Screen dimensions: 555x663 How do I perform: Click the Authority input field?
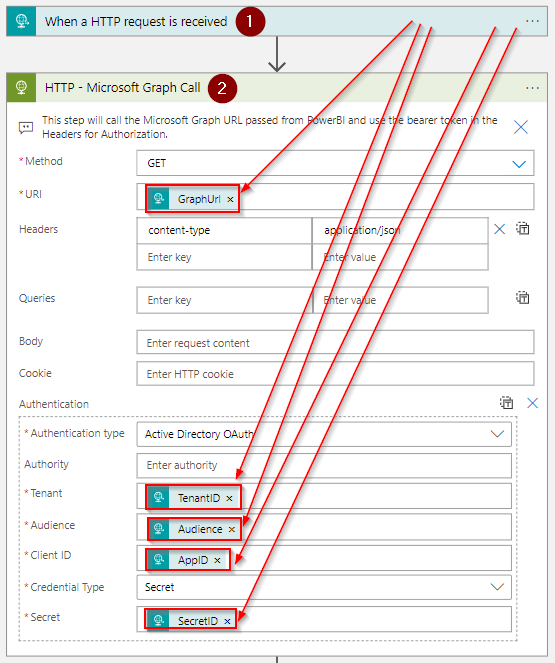tap(324, 466)
